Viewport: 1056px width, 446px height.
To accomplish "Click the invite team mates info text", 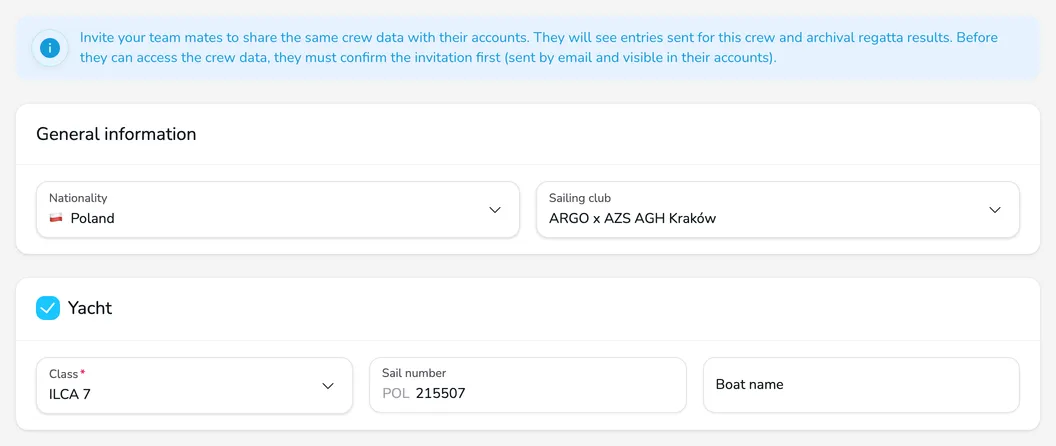I will click(539, 47).
